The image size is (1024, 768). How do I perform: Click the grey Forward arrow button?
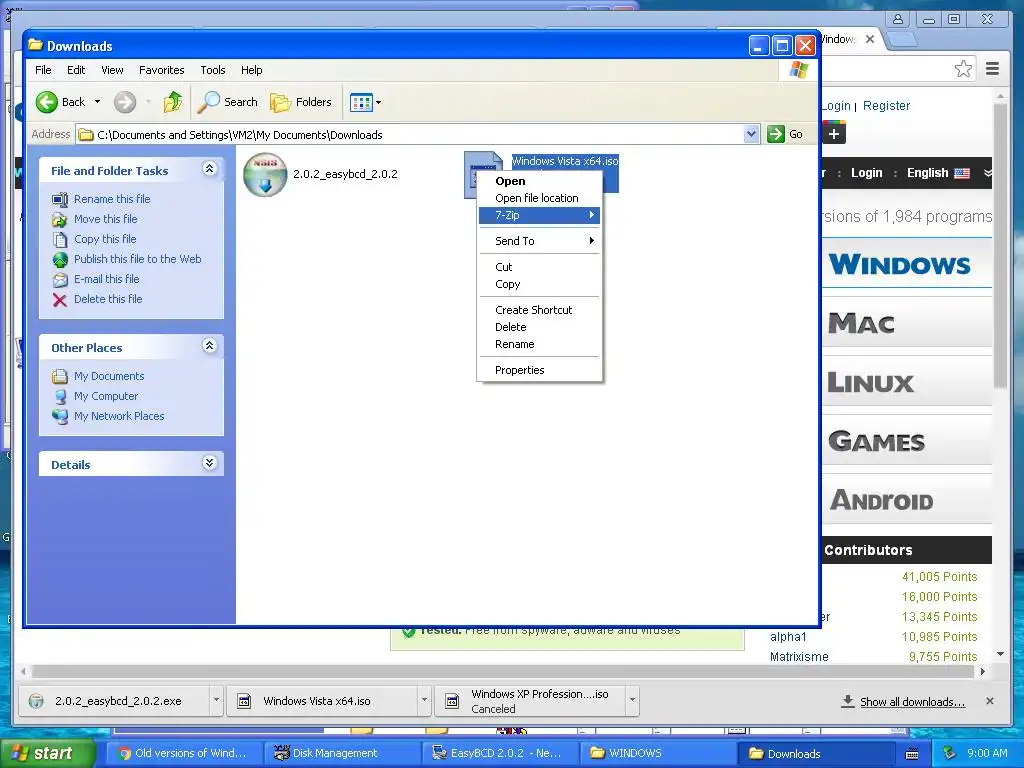coord(125,102)
